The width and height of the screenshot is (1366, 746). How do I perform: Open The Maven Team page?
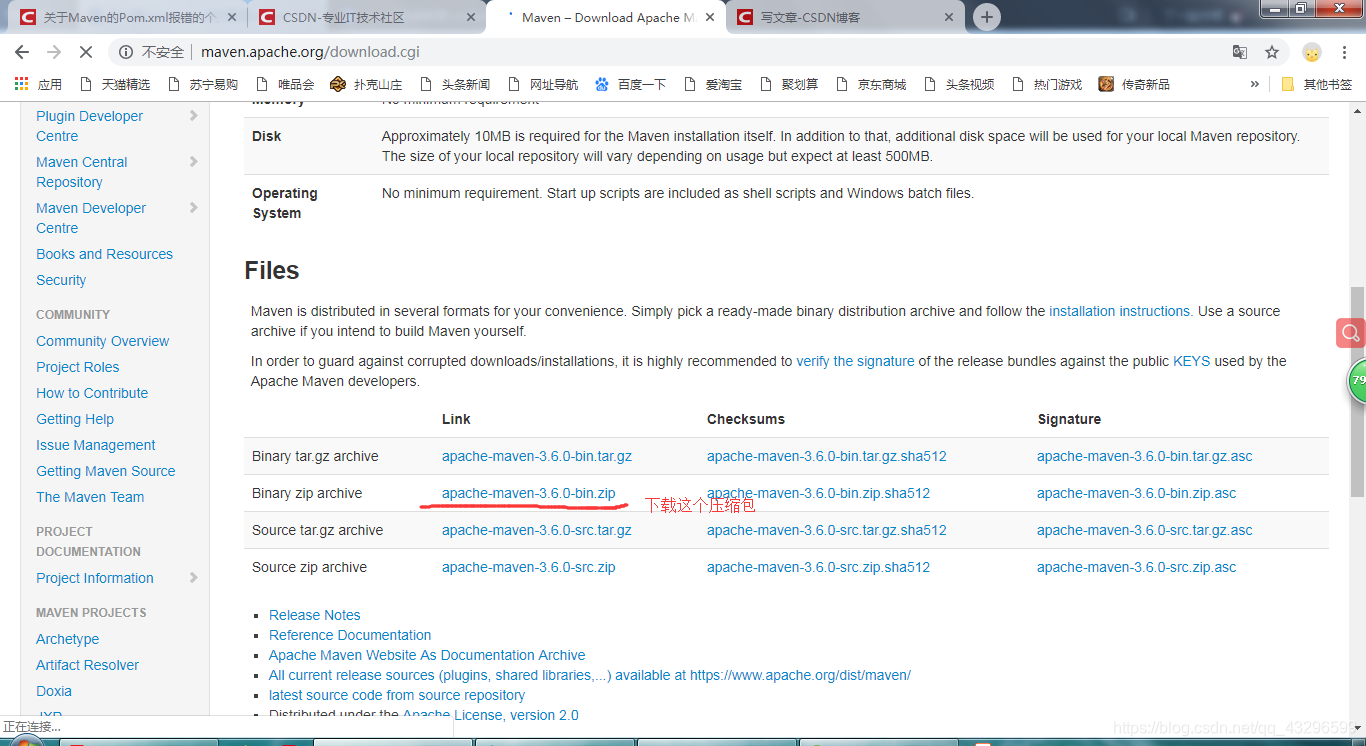tap(90, 497)
